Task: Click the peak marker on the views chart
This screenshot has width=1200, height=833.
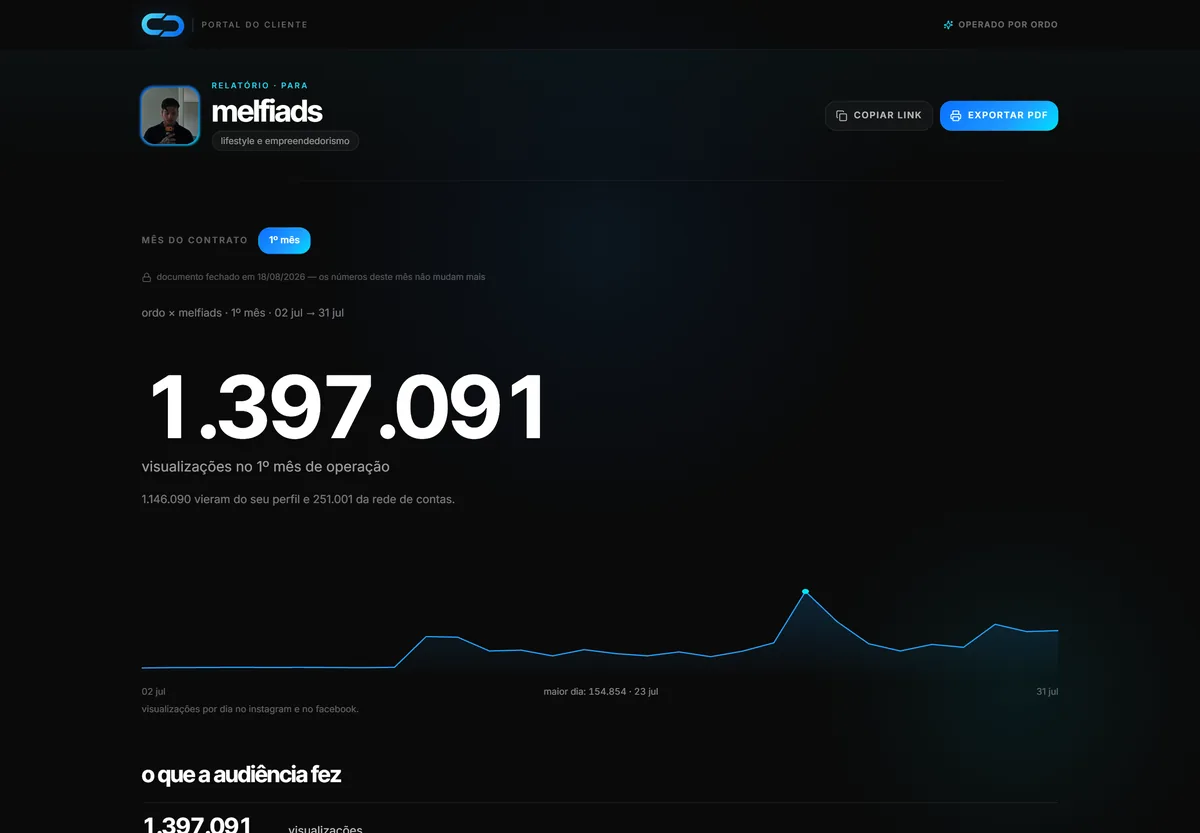Action: [805, 592]
